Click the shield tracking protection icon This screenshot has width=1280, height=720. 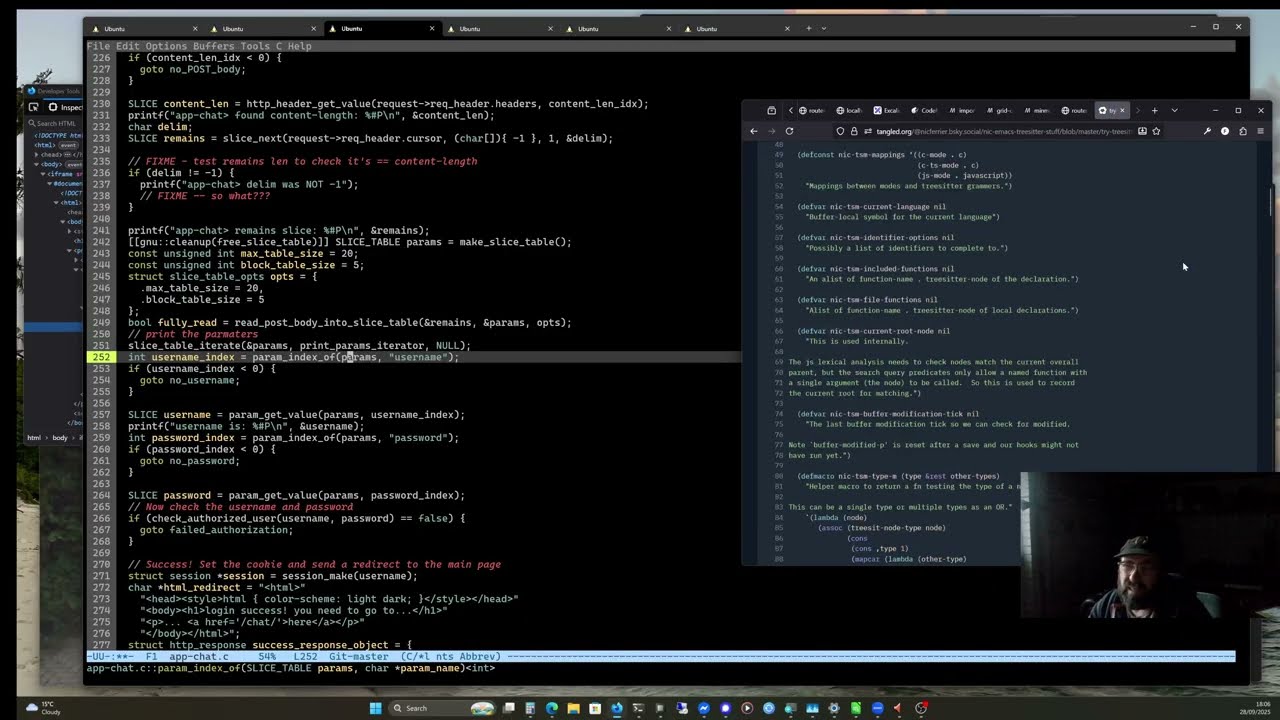(x=840, y=131)
